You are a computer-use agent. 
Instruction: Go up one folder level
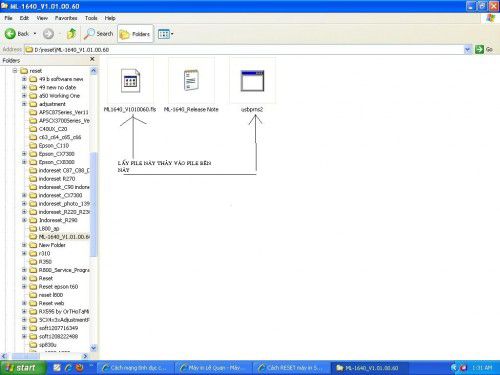71,34
